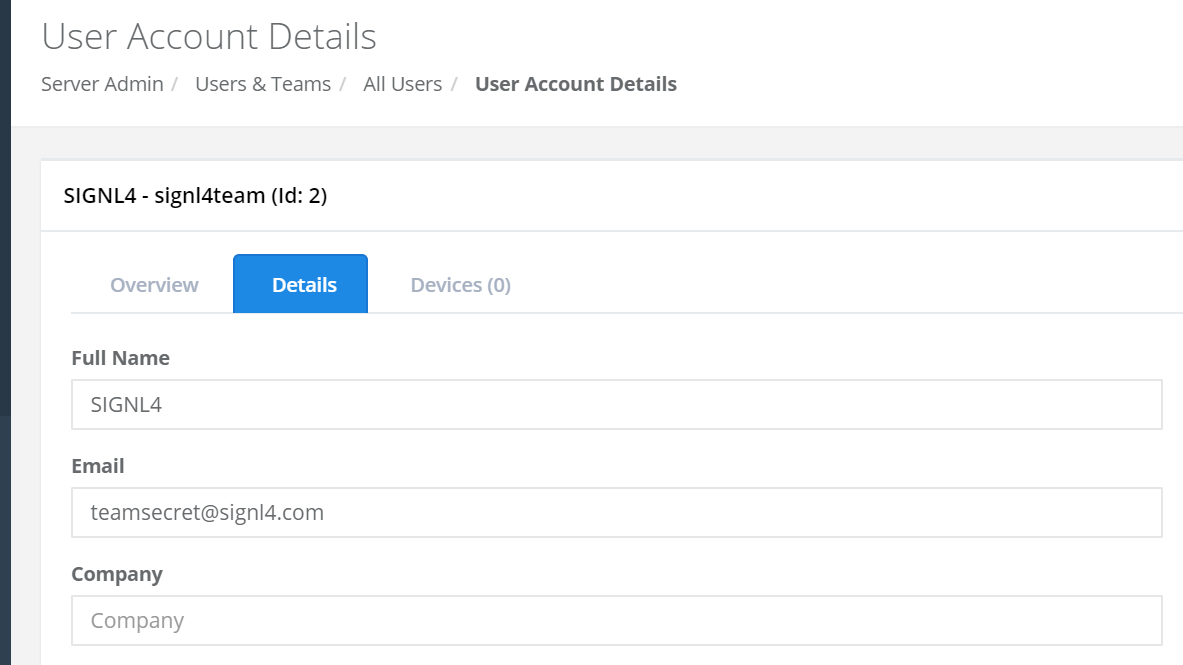
Task: Open Users & Teams breadcrumb link
Action: pos(263,84)
